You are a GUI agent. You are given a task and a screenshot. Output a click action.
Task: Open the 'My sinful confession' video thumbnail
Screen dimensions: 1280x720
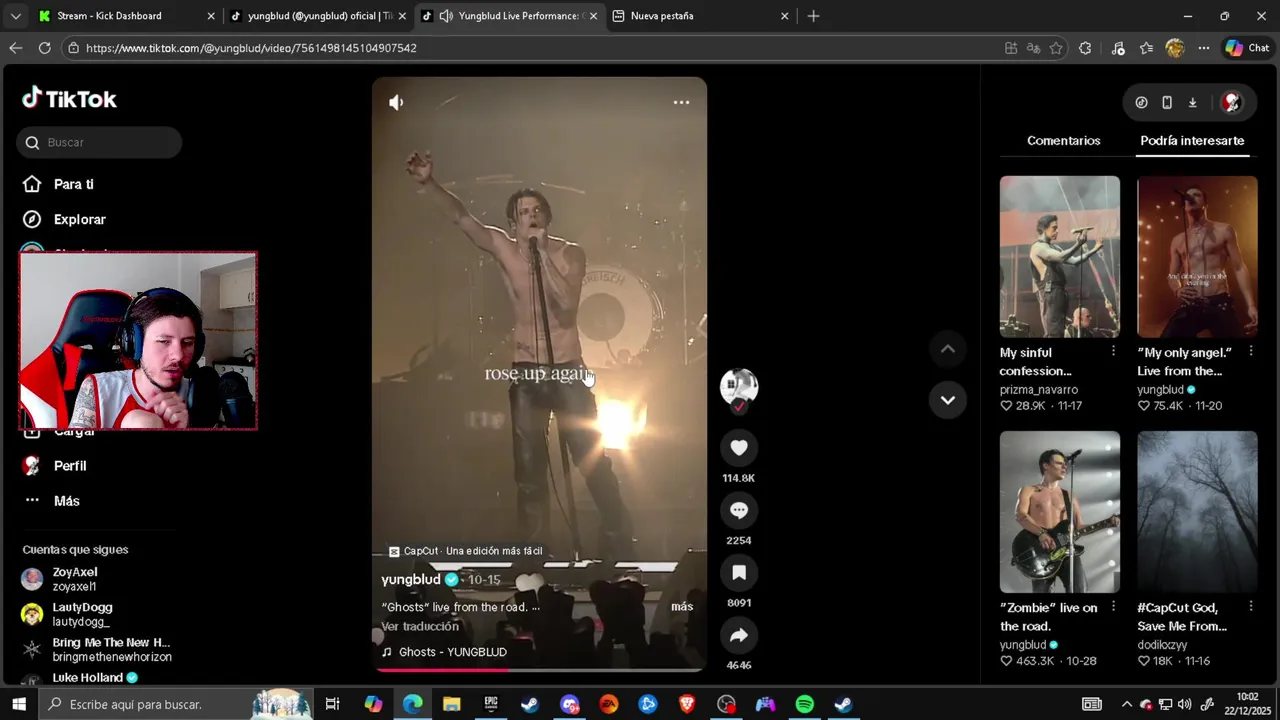[x=1060, y=257]
